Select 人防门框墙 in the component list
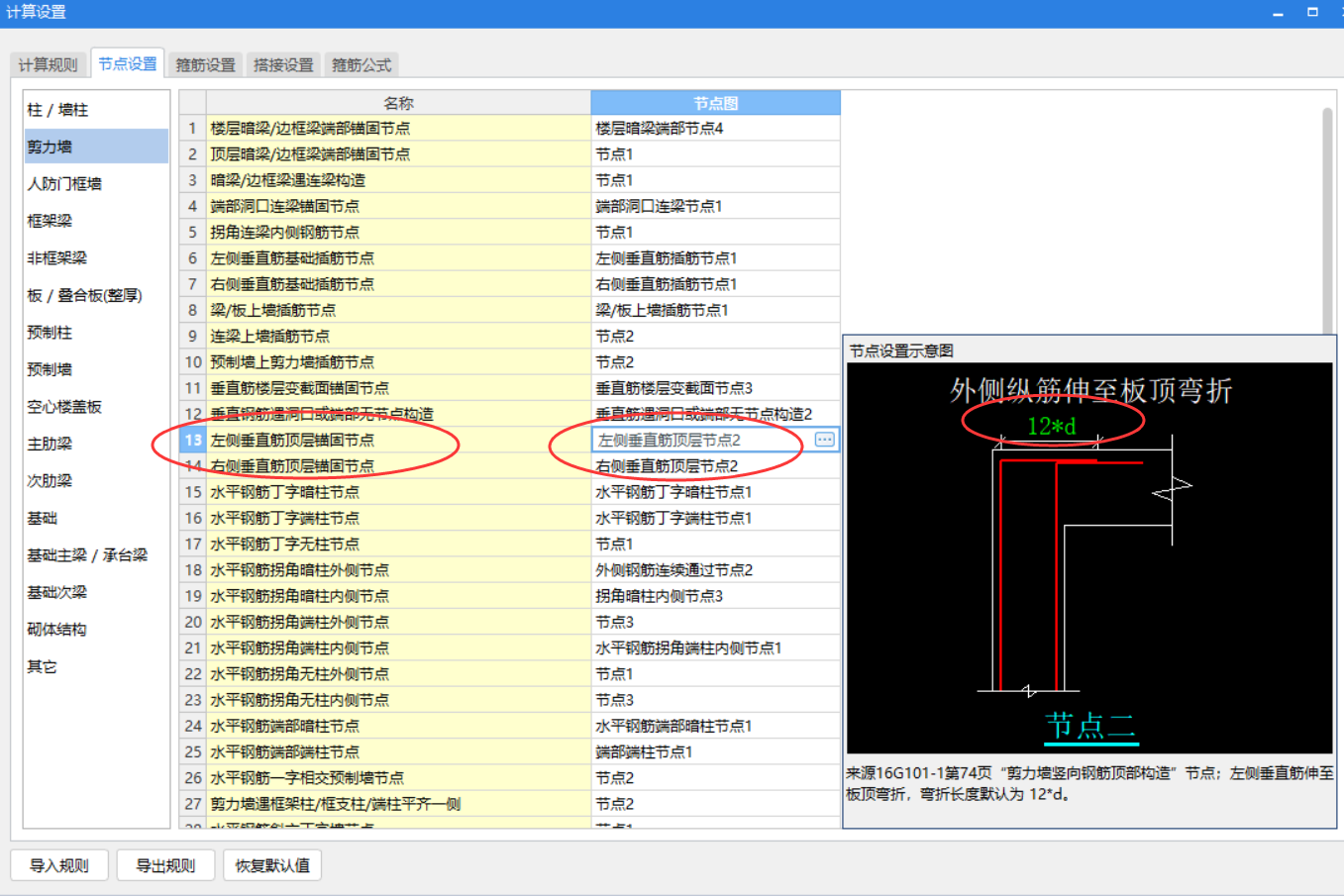The width and height of the screenshot is (1344, 896). click(96, 184)
